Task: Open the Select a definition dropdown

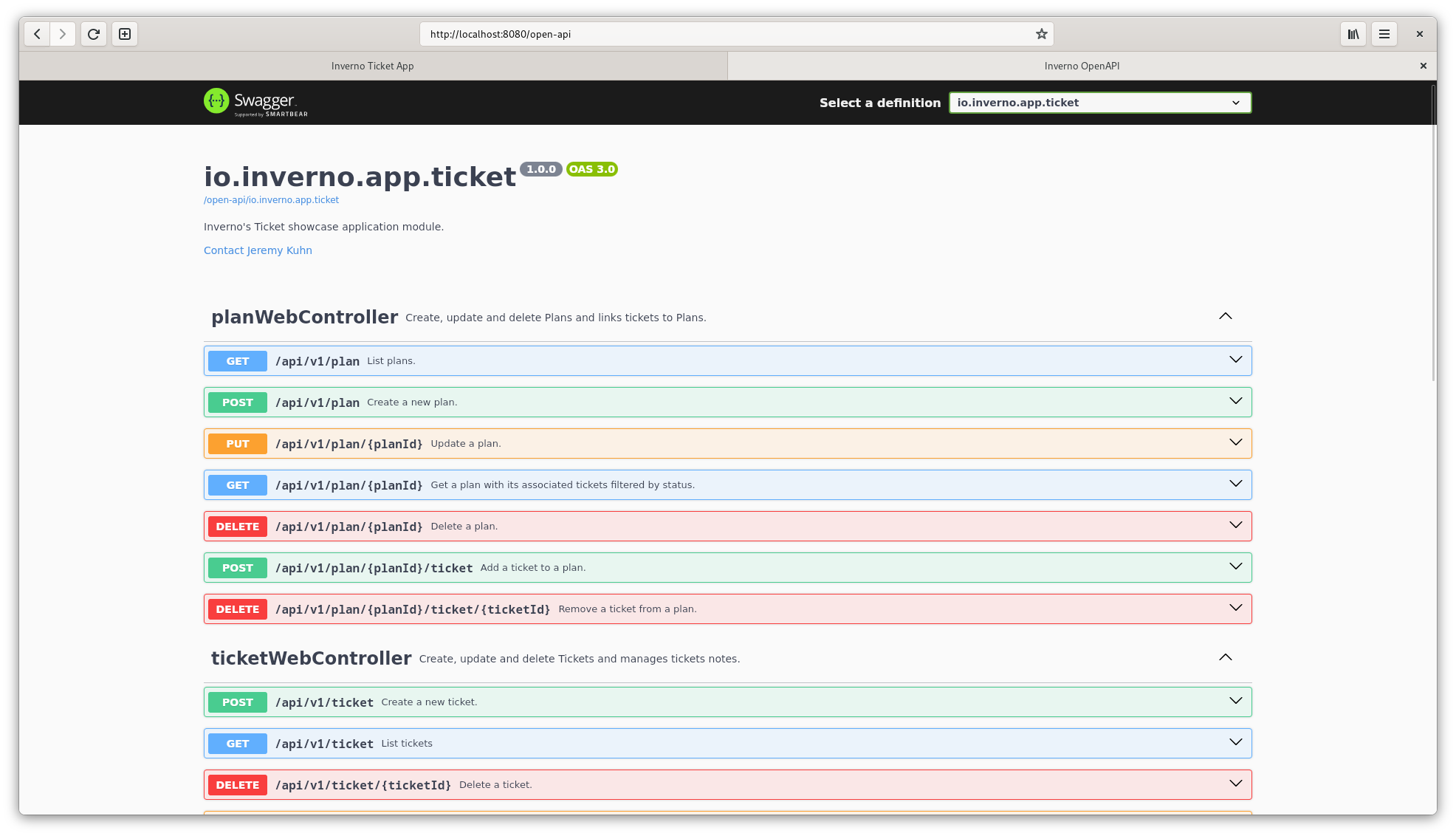Action: [x=1100, y=103]
